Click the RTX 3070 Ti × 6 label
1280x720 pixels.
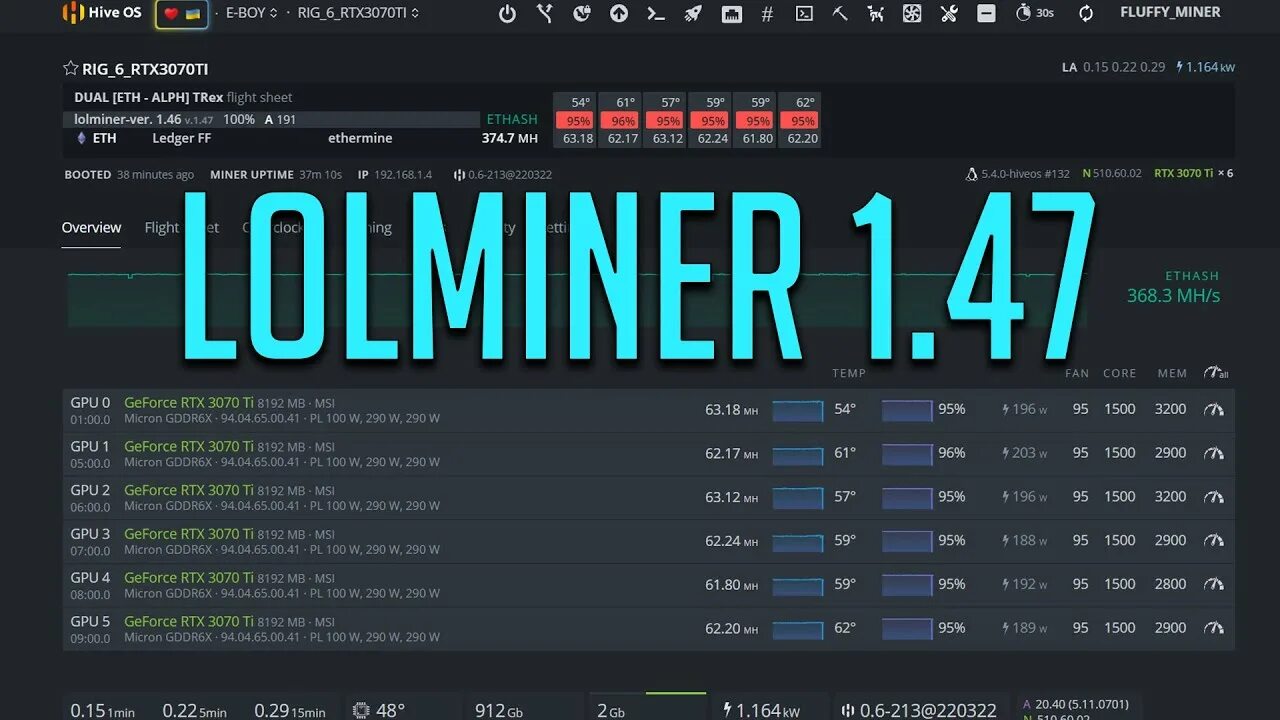[x=1194, y=174]
